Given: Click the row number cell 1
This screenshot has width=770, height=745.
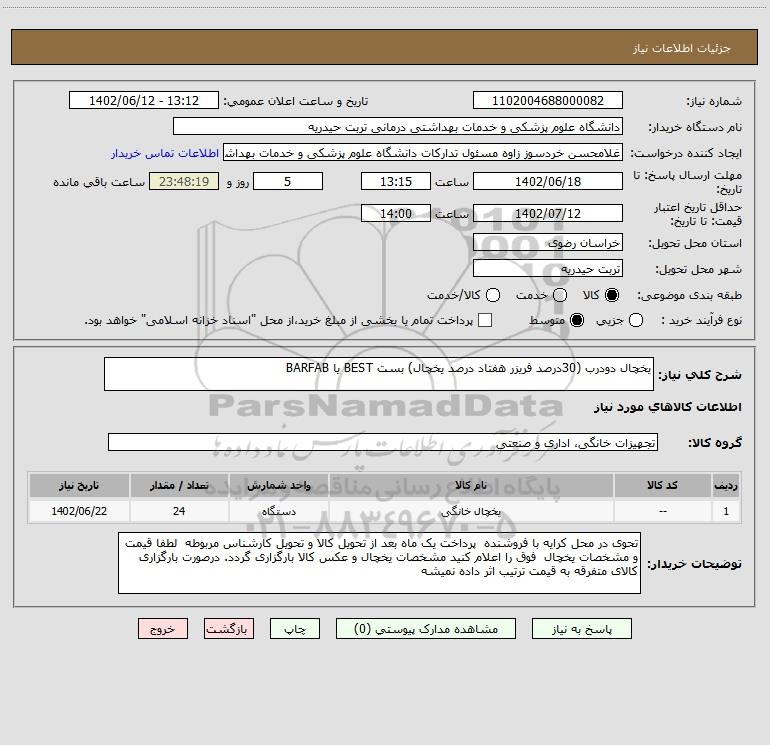Looking at the screenshot, I should pyautogui.click(x=726, y=511).
